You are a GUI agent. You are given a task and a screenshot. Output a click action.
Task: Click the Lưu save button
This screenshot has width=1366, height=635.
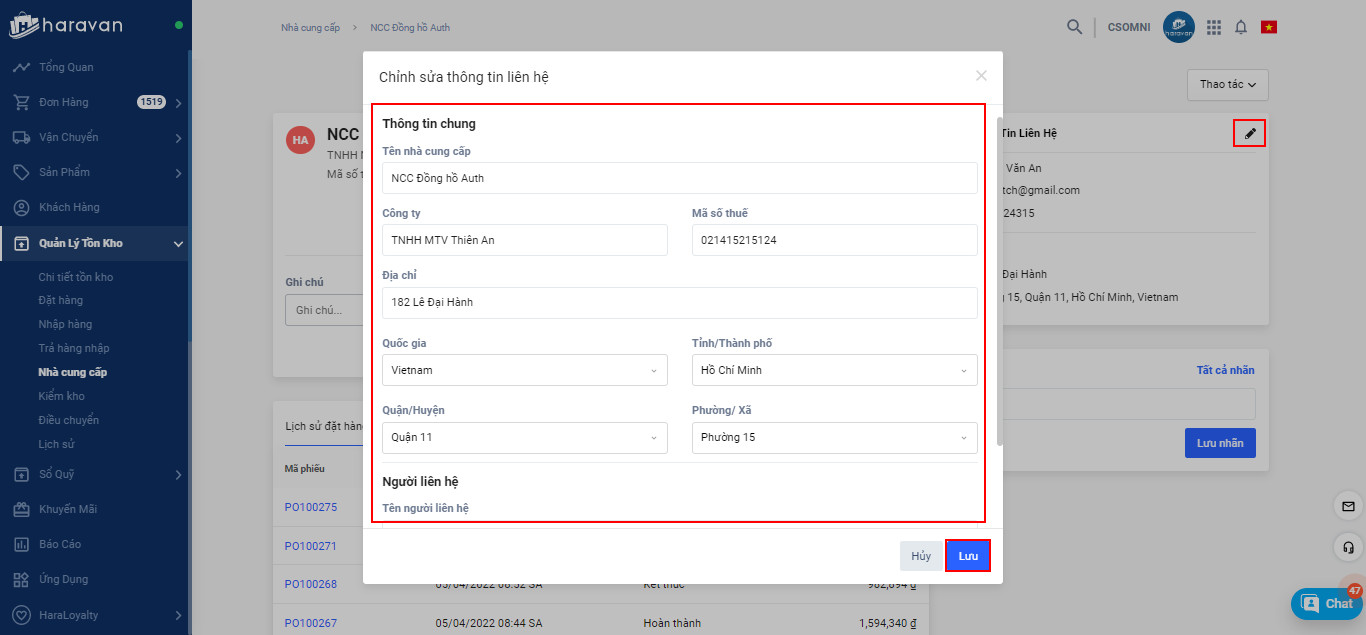[x=968, y=556]
